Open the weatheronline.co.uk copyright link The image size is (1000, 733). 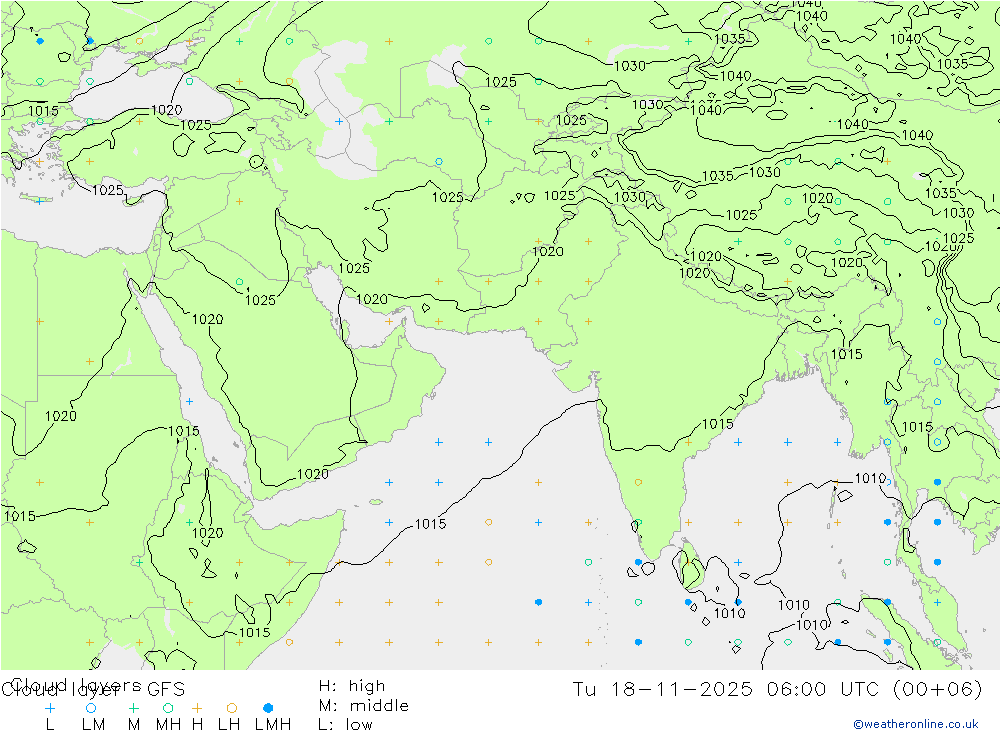916,724
